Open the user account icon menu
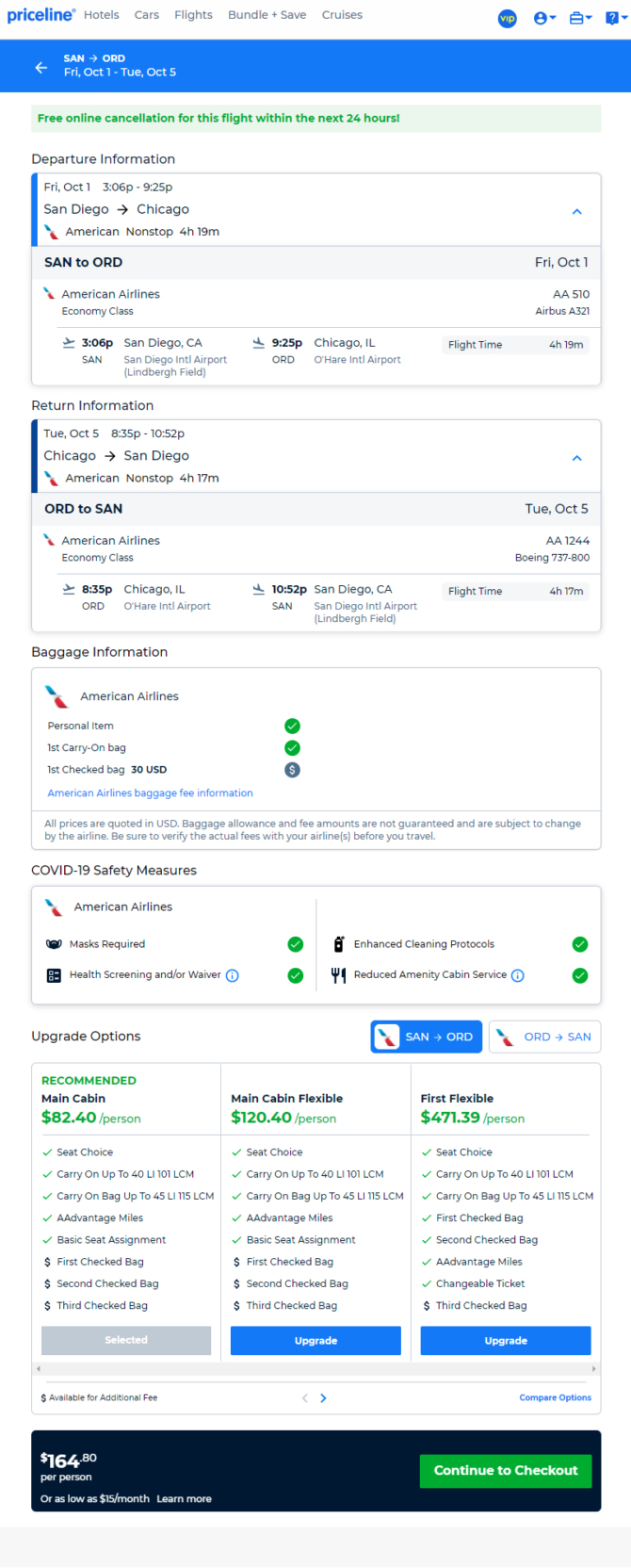 click(x=544, y=18)
